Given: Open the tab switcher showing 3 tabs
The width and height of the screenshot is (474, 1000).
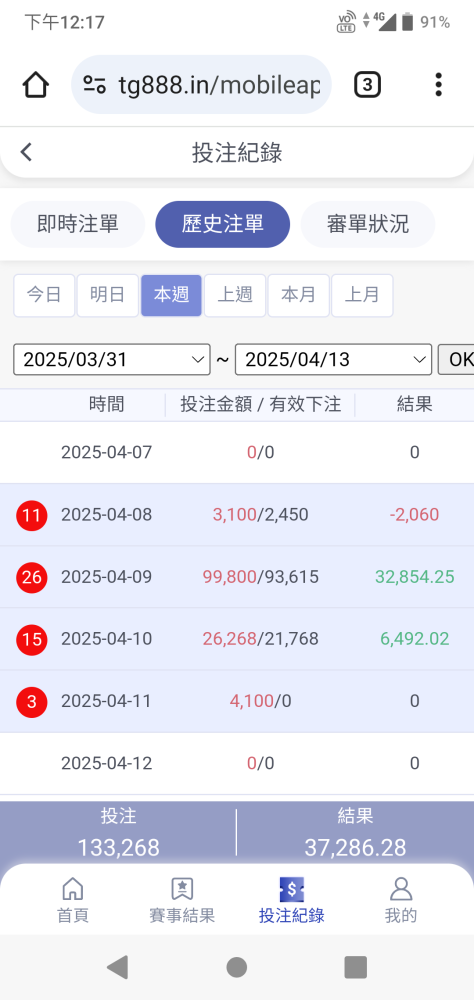Looking at the screenshot, I should click(367, 84).
